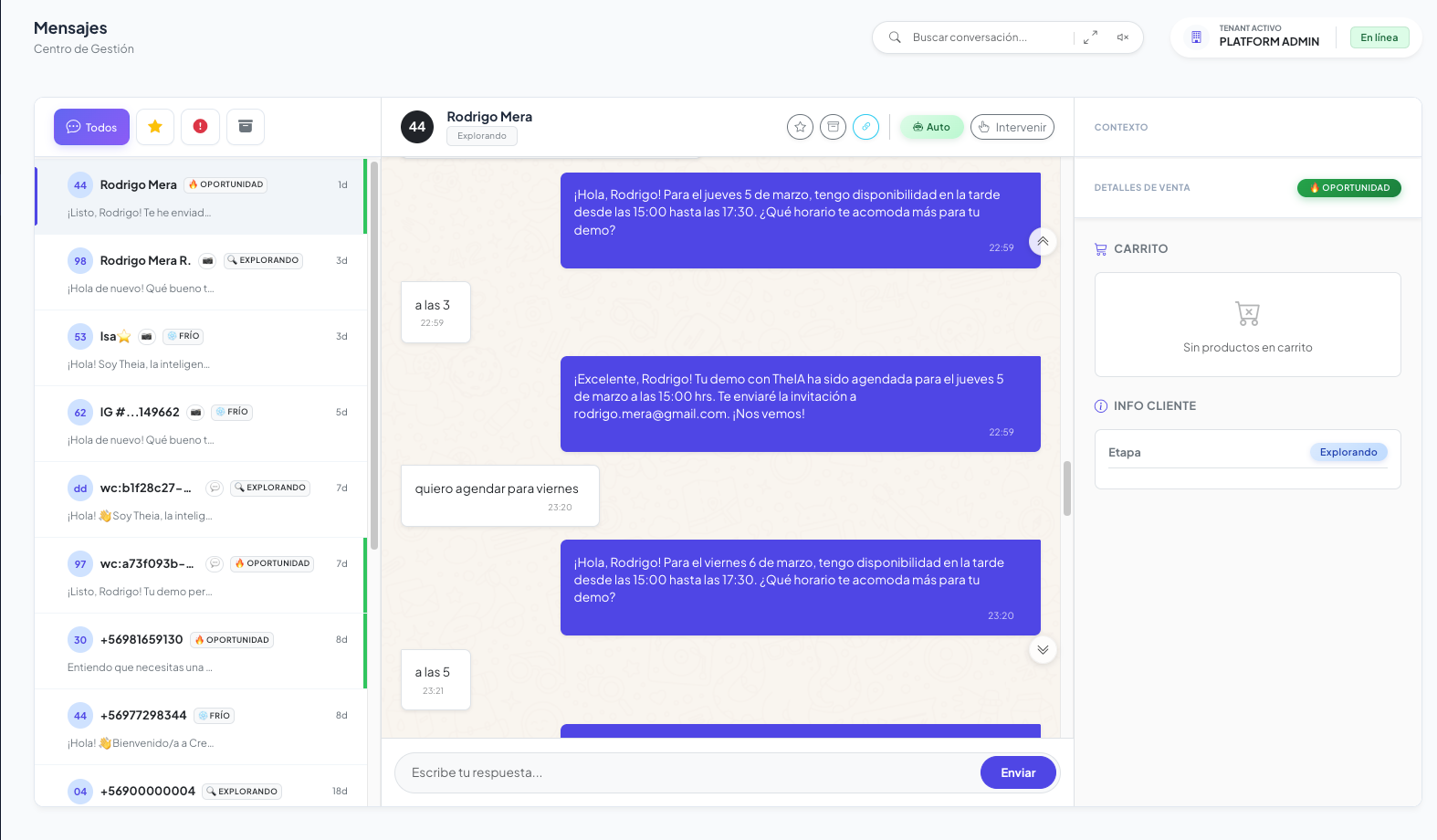Click the tenant building icon
Image resolution: width=1437 pixels, height=840 pixels.
coord(1196,37)
